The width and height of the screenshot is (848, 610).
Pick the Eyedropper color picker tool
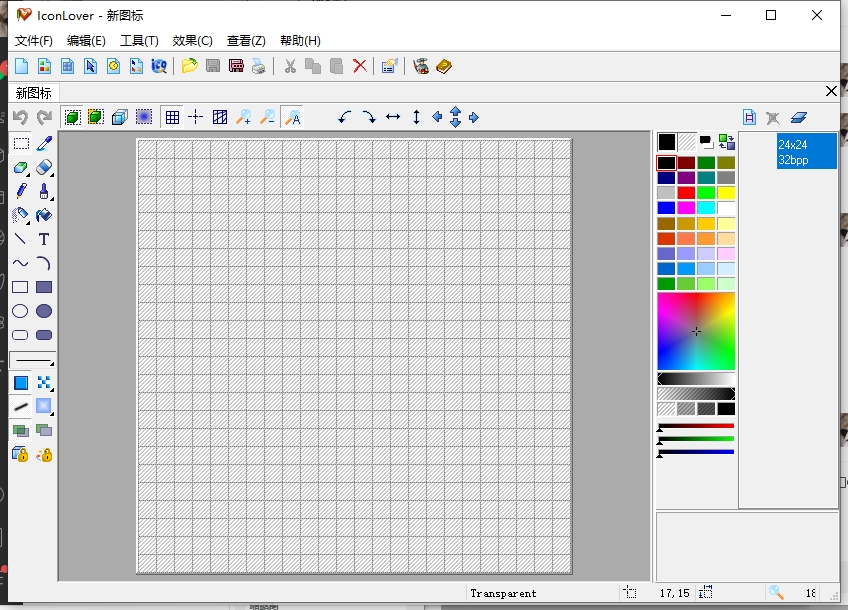(x=44, y=144)
